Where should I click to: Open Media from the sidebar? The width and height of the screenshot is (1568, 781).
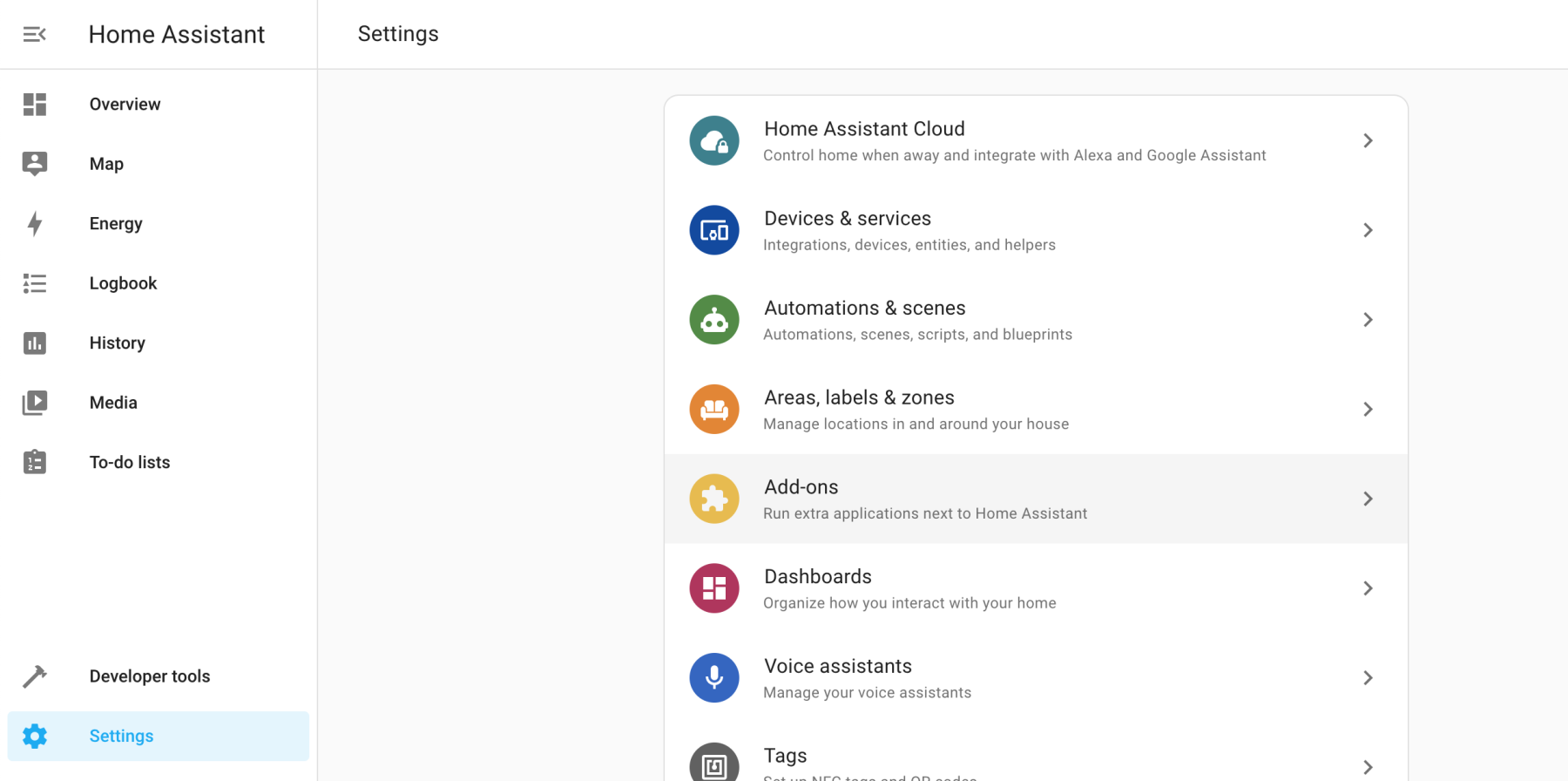pyautogui.click(x=159, y=403)
